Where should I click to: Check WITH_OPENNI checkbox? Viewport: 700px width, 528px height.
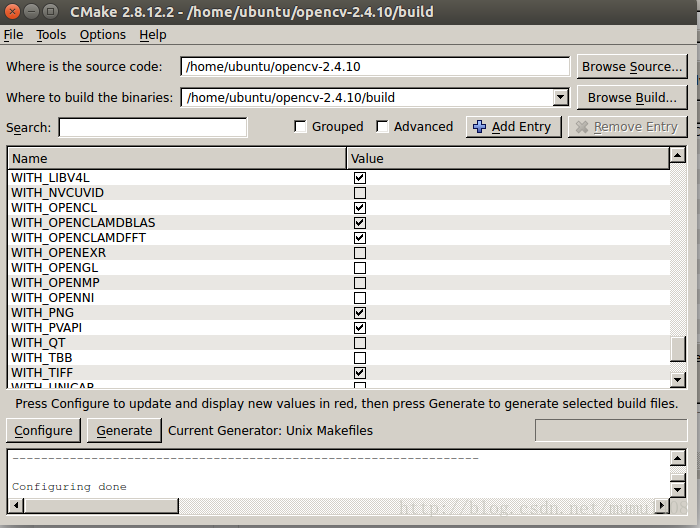[x=360, y=298]
